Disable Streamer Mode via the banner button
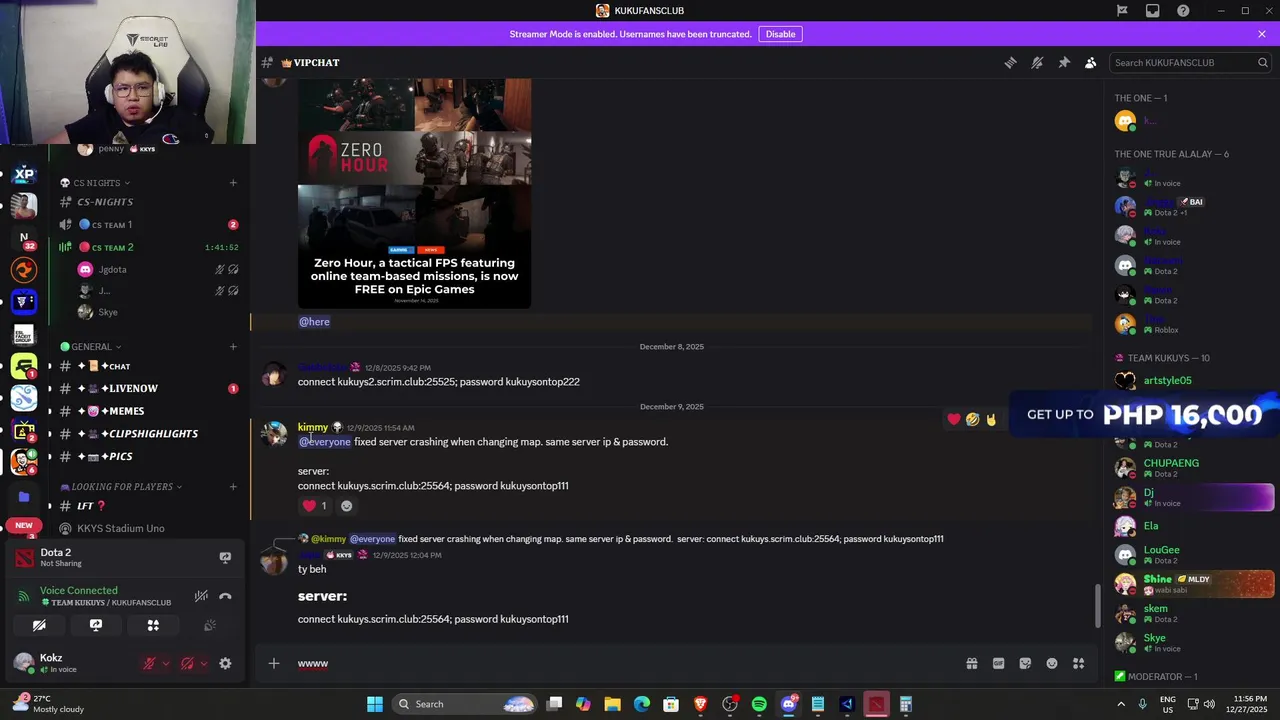 click(x=780, y=34)
